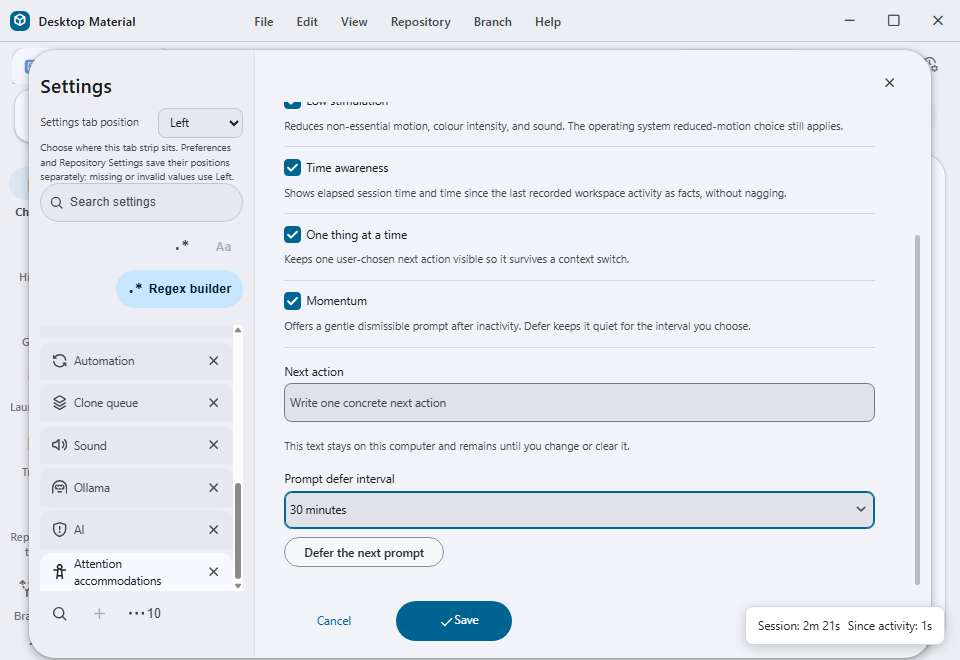Click the down arrow of the tab list scrollbar
The width and height of the screenshot is (960, 660).
click(x=238, y=586)
